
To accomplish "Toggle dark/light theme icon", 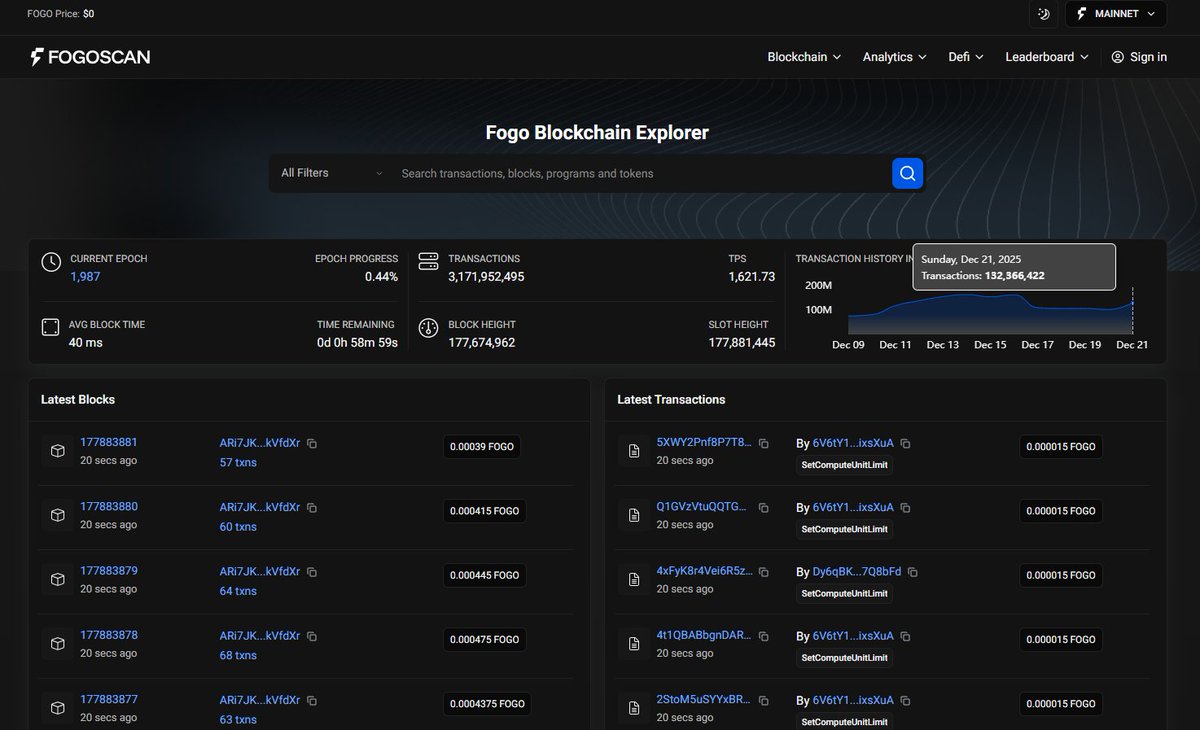I will pyautogui.click(x=1044, y=14).
